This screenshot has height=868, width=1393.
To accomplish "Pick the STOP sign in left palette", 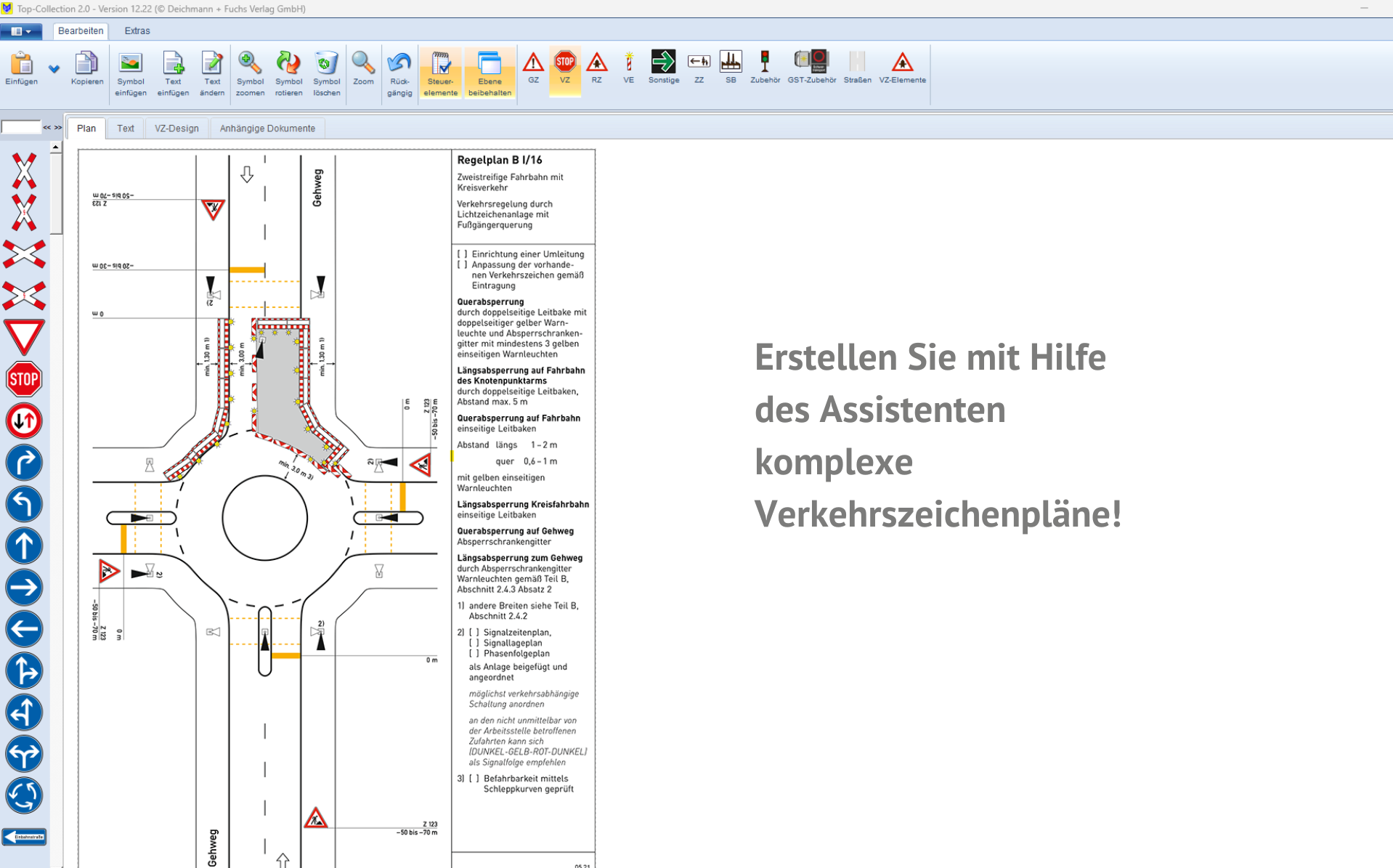I will (x=24, y=379).
